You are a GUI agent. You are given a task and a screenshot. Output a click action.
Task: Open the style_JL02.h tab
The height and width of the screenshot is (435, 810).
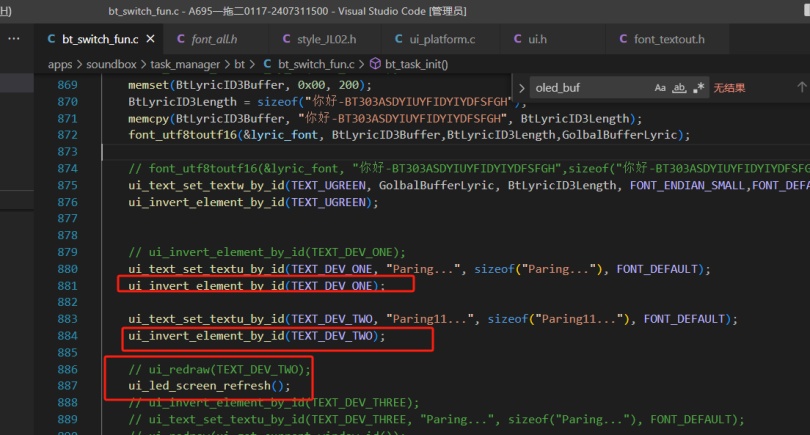tap(326, 39)
